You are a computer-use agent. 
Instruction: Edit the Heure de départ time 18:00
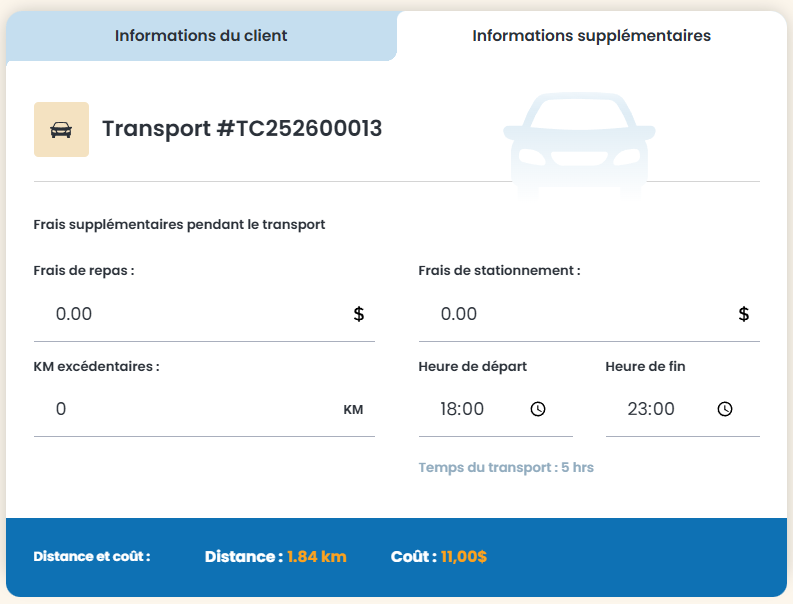pos(462,409)
